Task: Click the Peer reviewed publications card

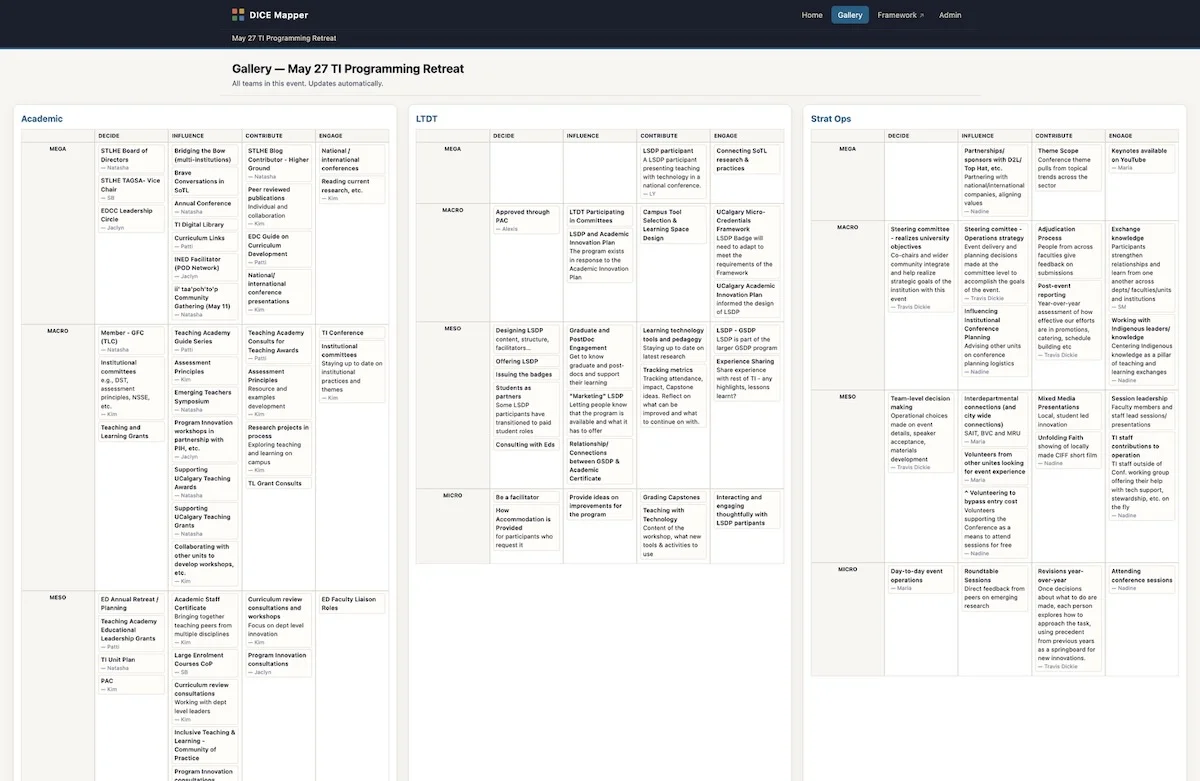Action: pos(279,207)
